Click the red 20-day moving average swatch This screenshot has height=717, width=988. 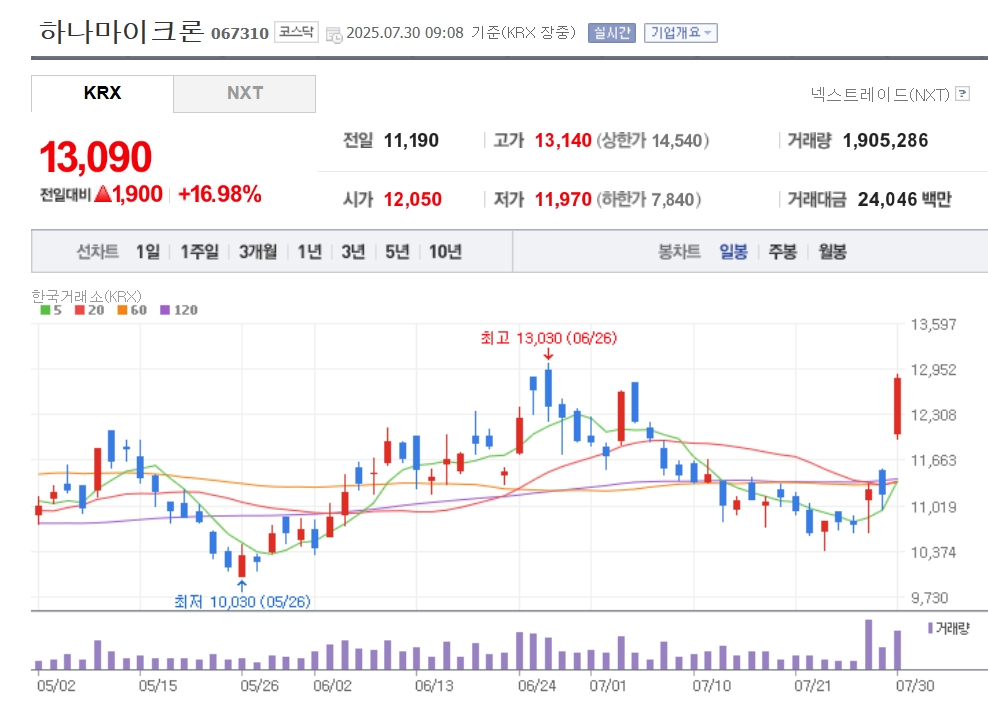[79, 310]
